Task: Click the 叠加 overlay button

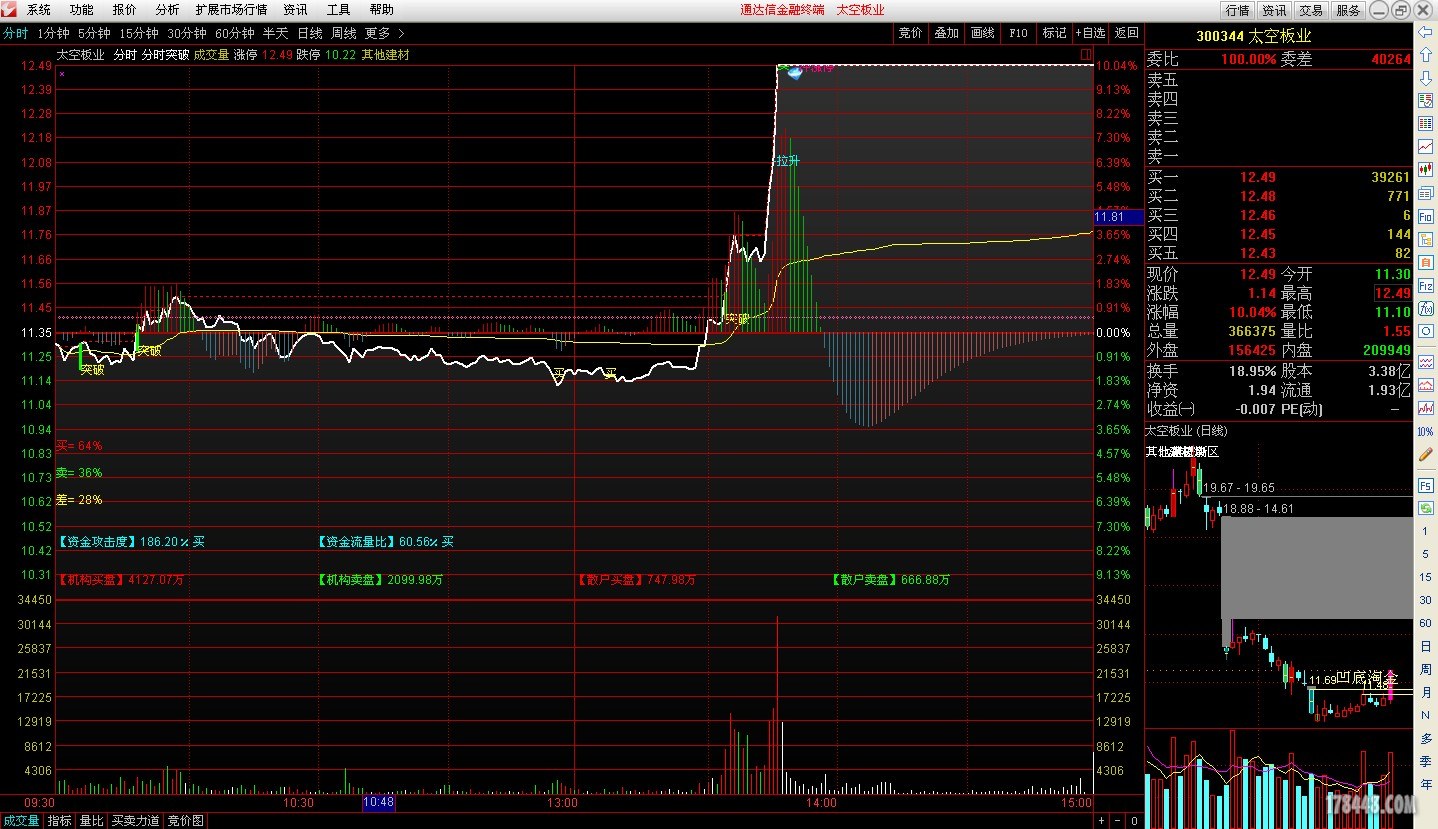Action: click(946, 33)
